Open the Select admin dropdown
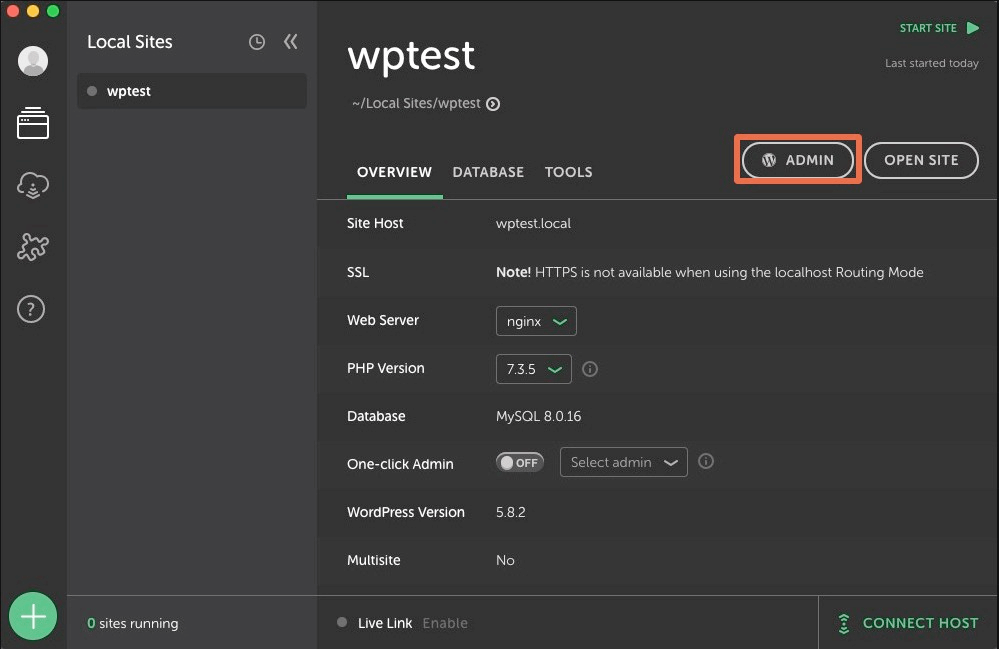 click(624, 462)
